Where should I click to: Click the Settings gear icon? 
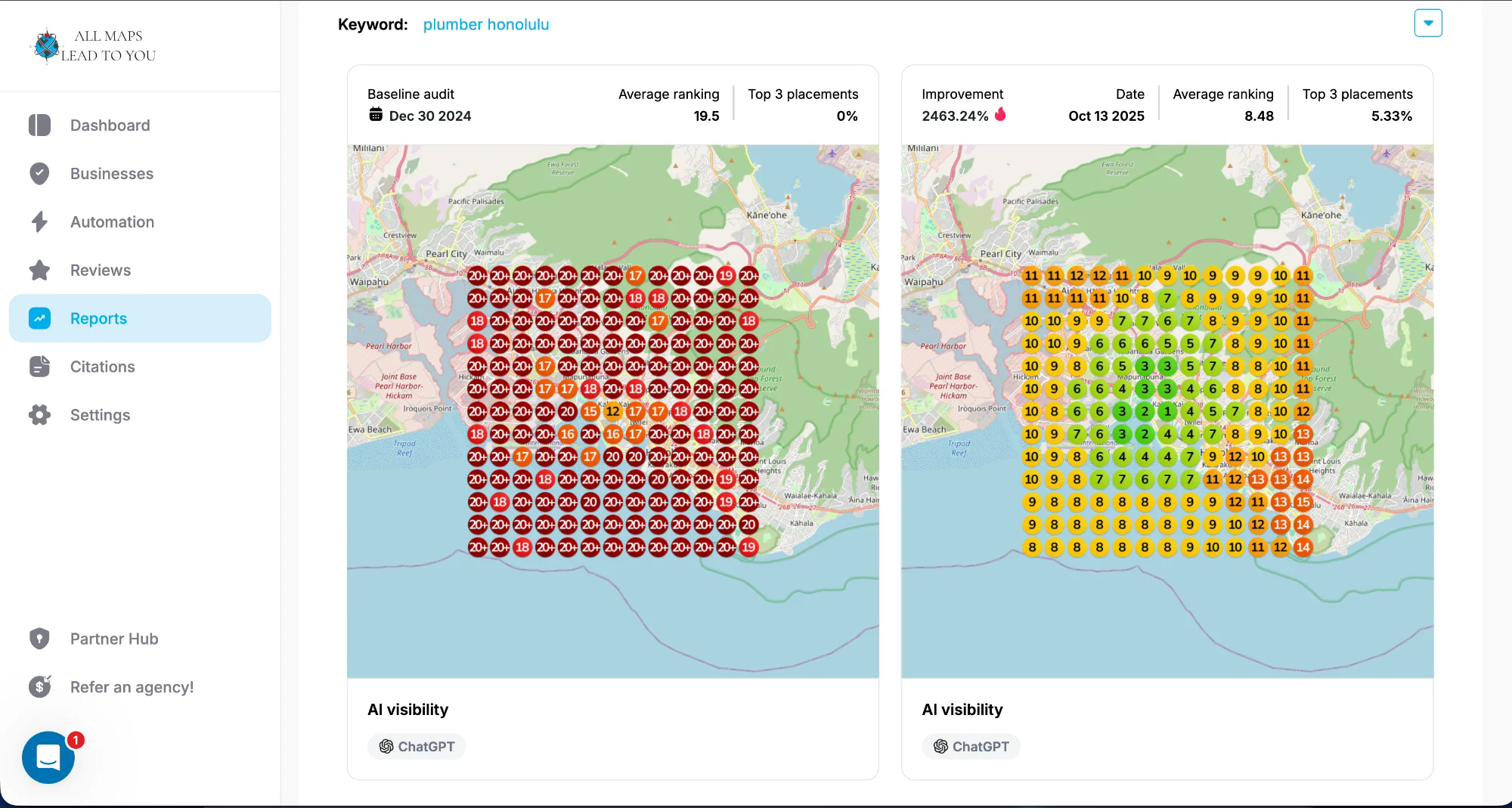pyautogui.click(x=39, y=415)
